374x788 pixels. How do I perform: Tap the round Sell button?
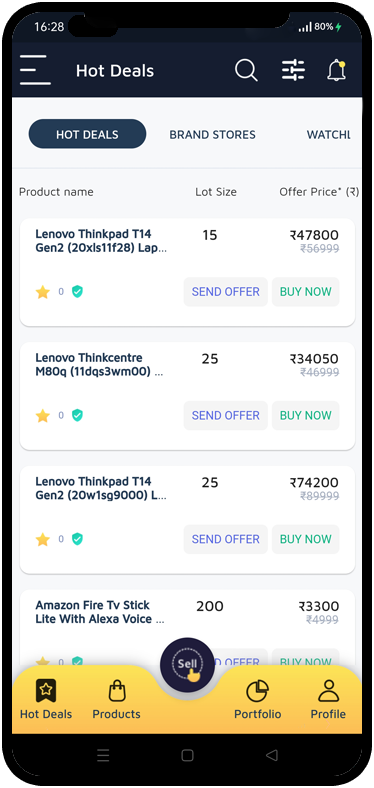point(187,664)
